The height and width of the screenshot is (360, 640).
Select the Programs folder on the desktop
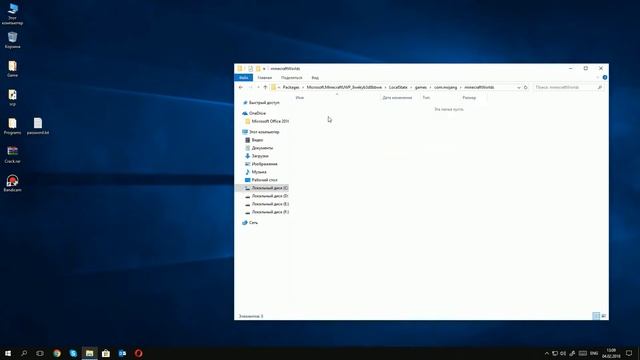(x=12, y=126)
